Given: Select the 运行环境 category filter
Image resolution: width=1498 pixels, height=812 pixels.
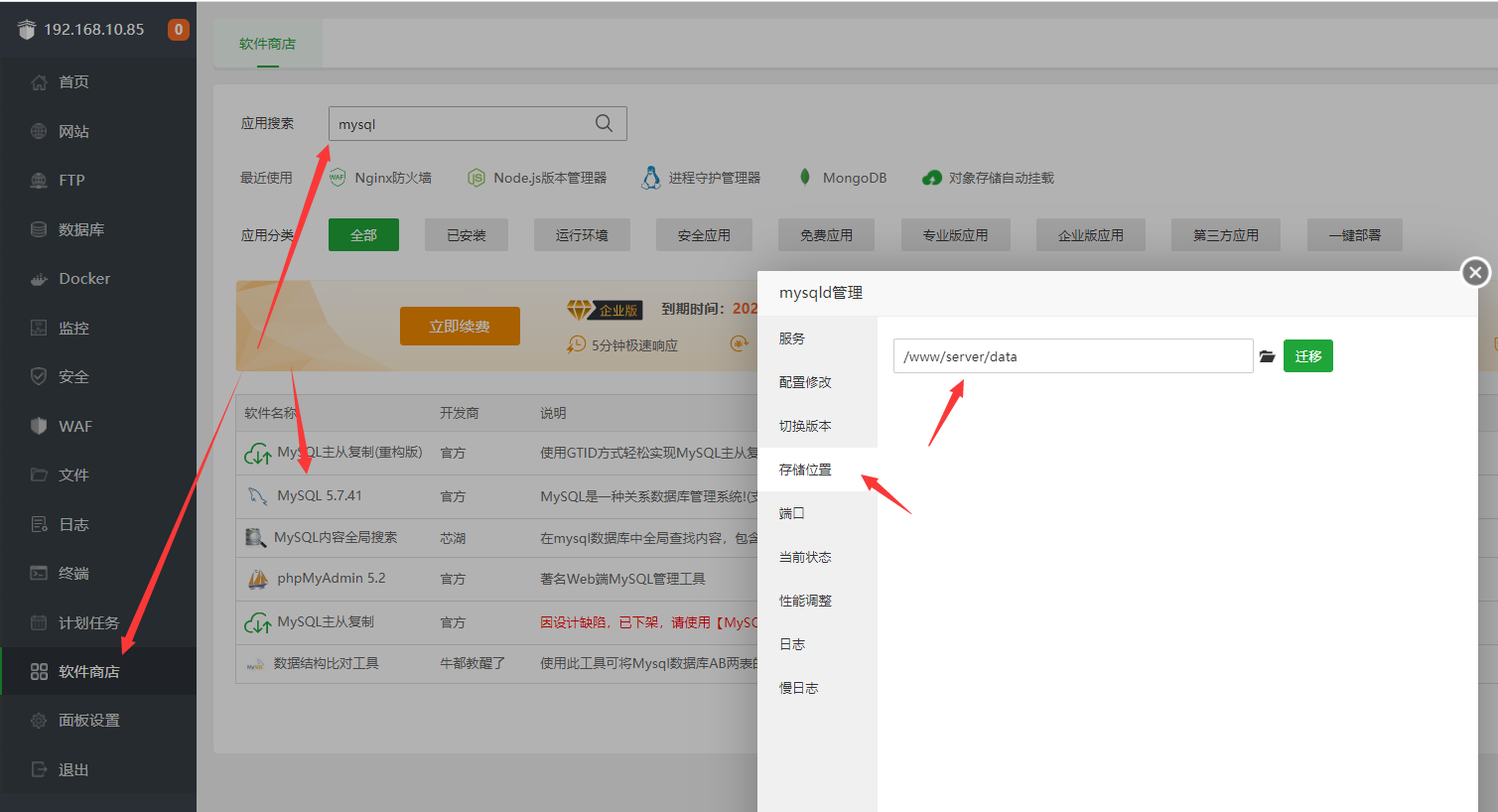Looking at the screenshot, I should (x=582, y=235).
